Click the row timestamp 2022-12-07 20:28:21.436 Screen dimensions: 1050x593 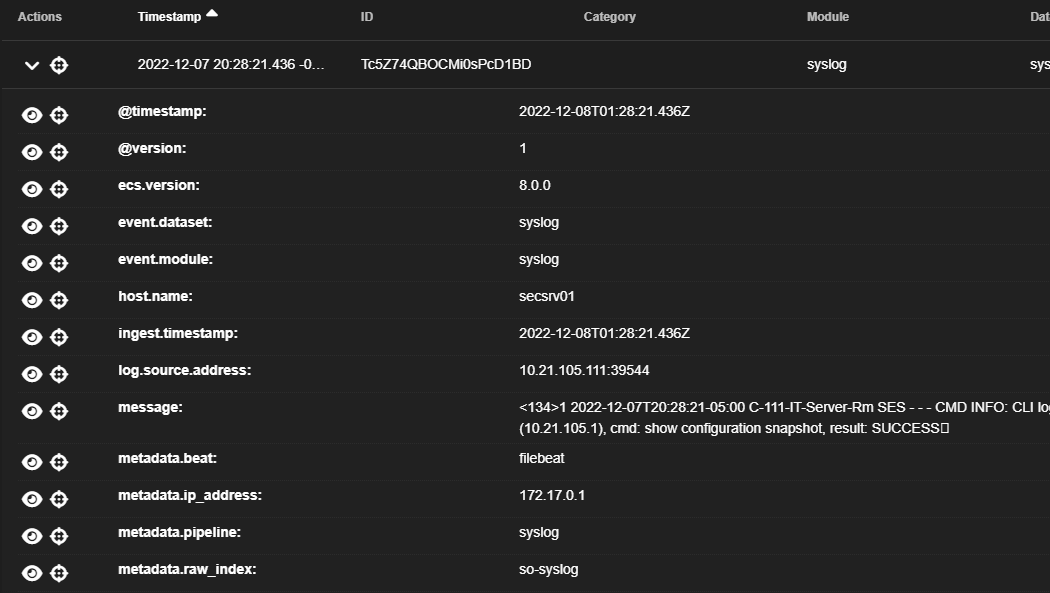coord(230,64)
